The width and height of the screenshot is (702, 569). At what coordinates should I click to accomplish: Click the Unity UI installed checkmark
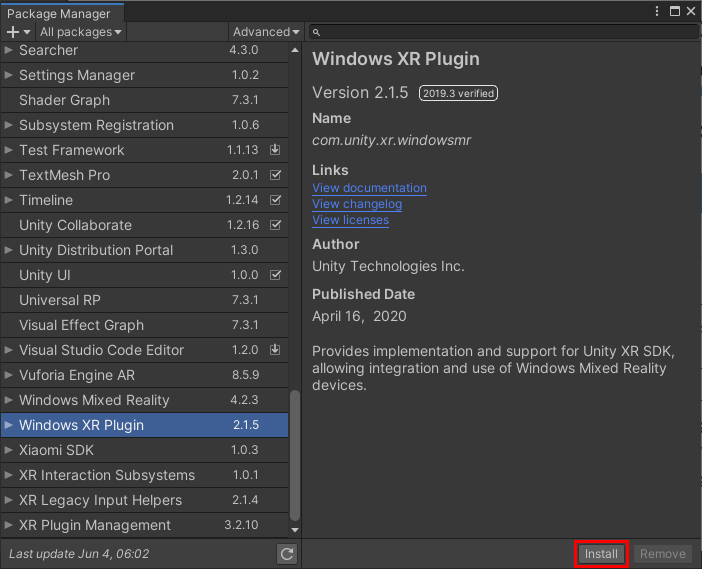[276, 275]
